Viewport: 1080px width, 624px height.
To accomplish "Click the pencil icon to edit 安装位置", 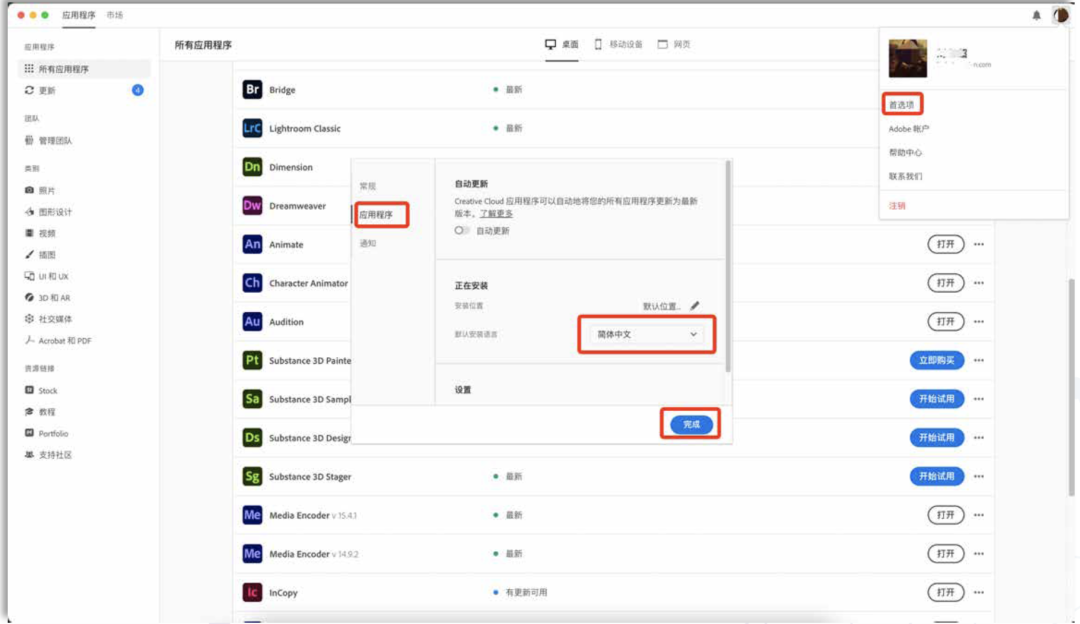I will coord(694,306).
